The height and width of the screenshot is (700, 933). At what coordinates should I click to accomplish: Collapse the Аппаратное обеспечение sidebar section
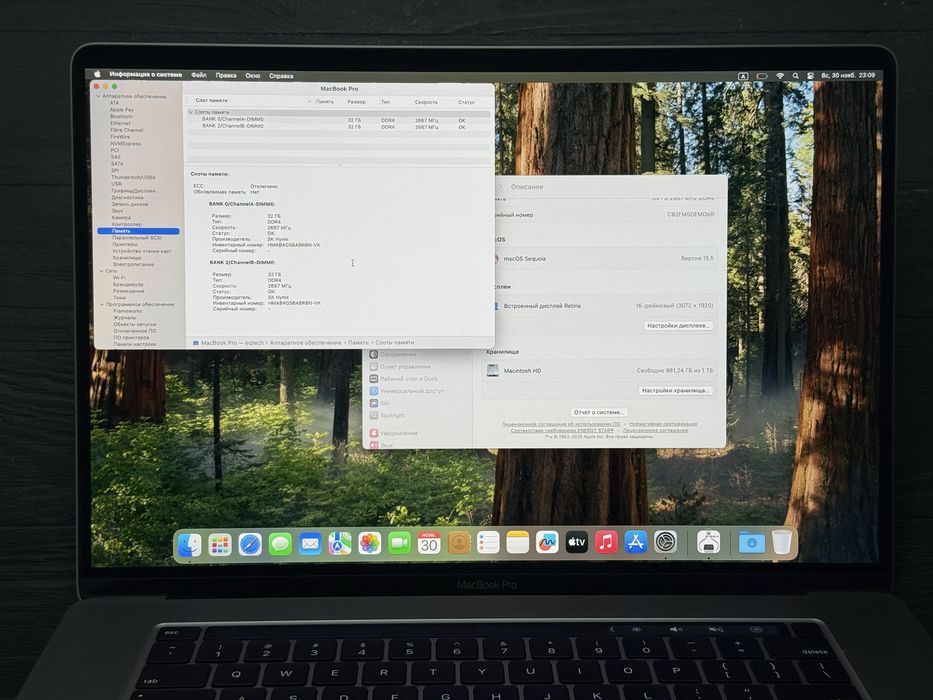99,96
